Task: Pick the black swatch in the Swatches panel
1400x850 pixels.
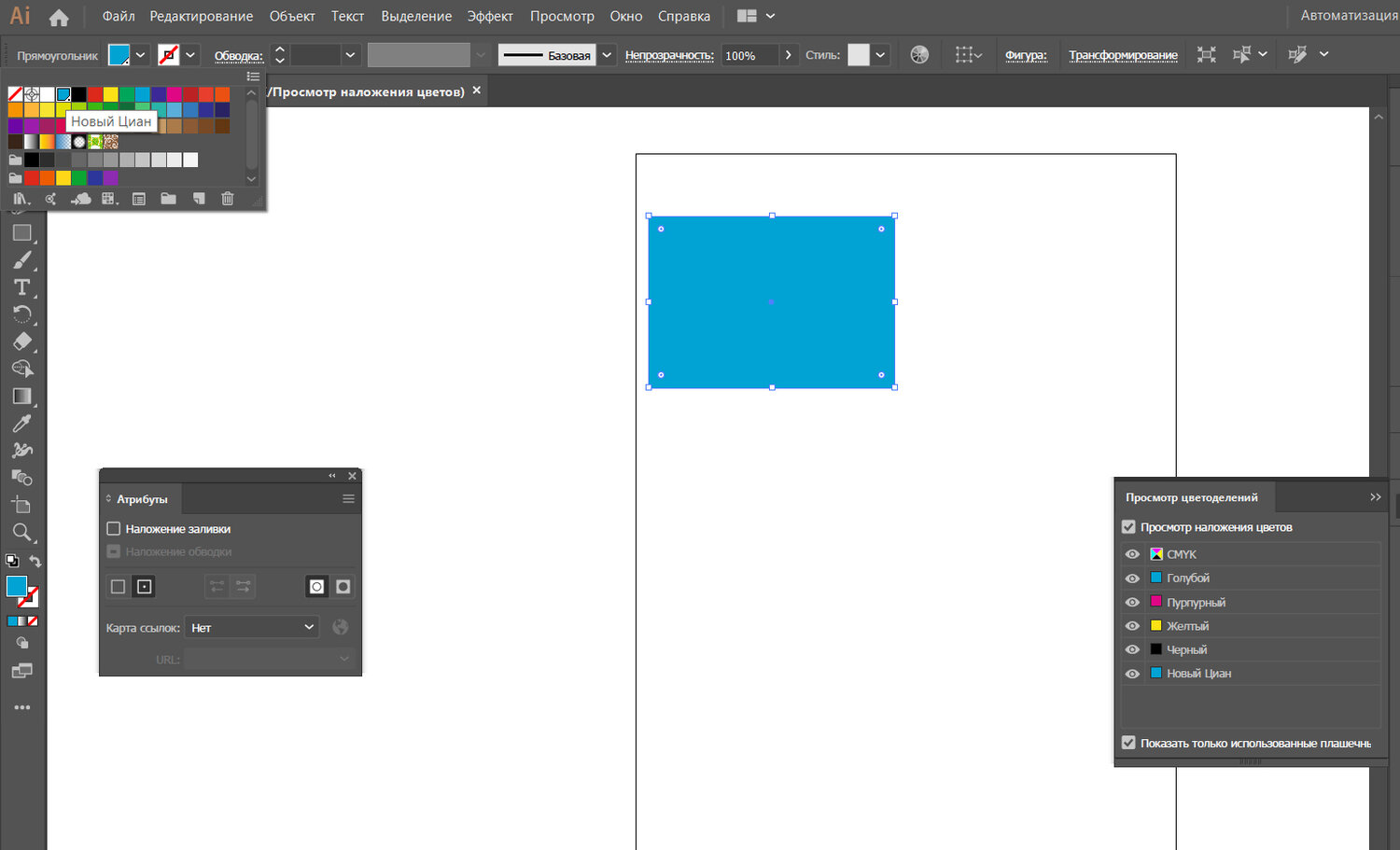Action: tap(79, 94)
